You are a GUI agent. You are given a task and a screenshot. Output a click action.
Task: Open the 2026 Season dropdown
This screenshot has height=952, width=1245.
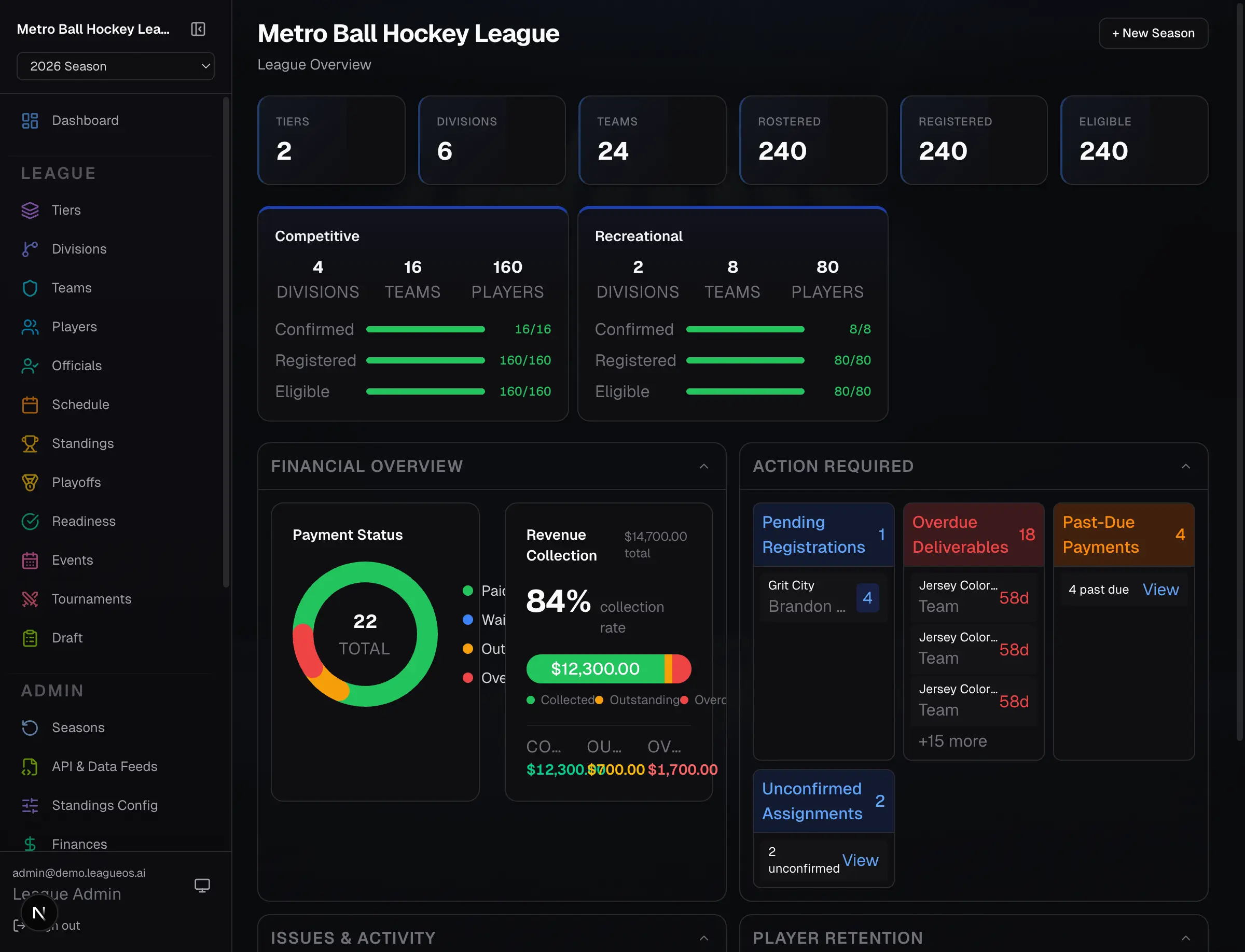tap(115, 66)
